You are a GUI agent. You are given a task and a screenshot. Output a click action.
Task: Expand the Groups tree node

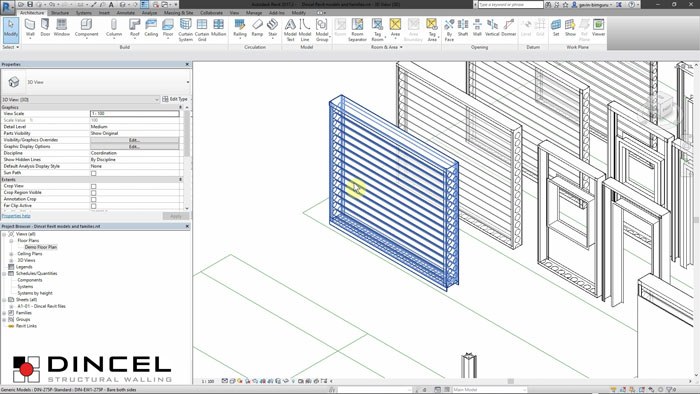coord(4,319)
